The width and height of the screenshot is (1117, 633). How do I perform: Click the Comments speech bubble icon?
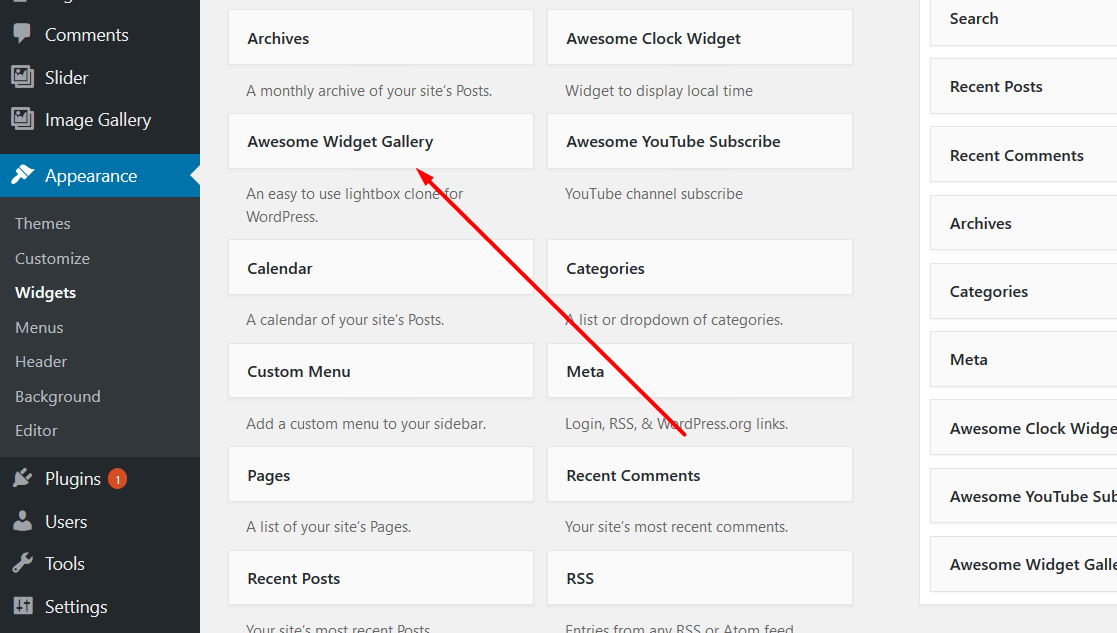pyautogui.click(x=22, y=33)
